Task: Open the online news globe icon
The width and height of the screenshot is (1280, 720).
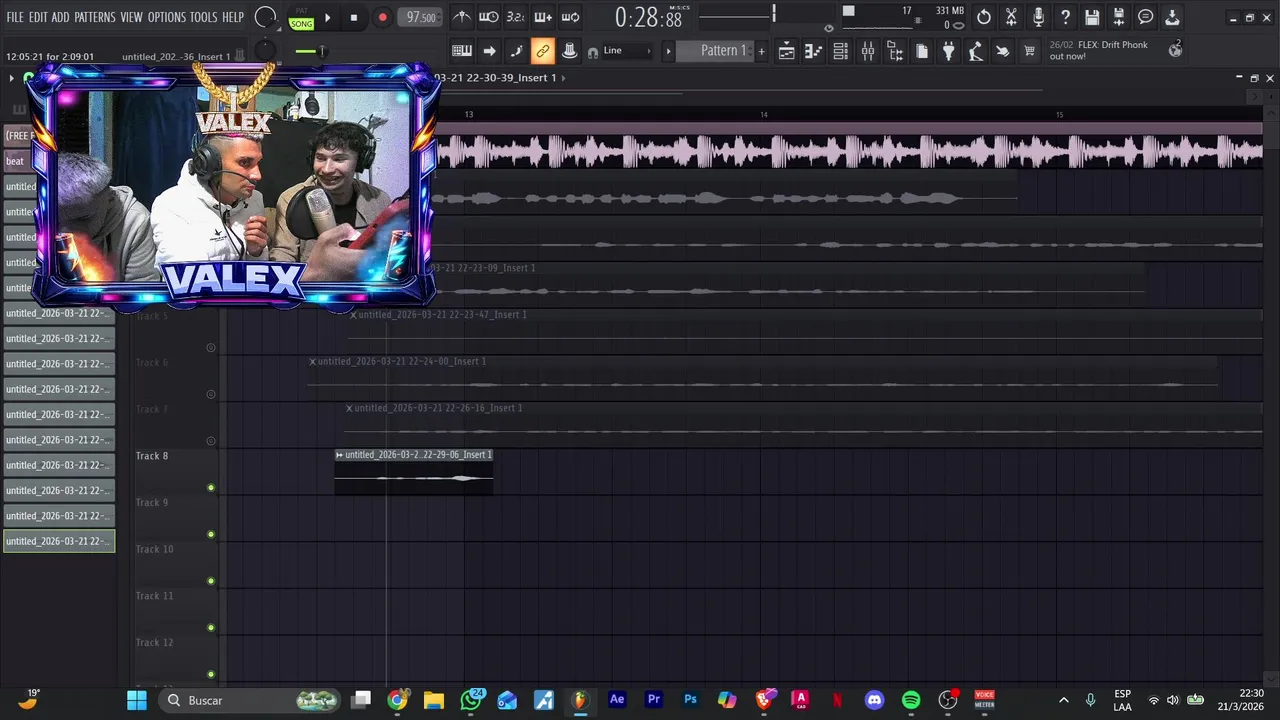Action: [1175, 50]
